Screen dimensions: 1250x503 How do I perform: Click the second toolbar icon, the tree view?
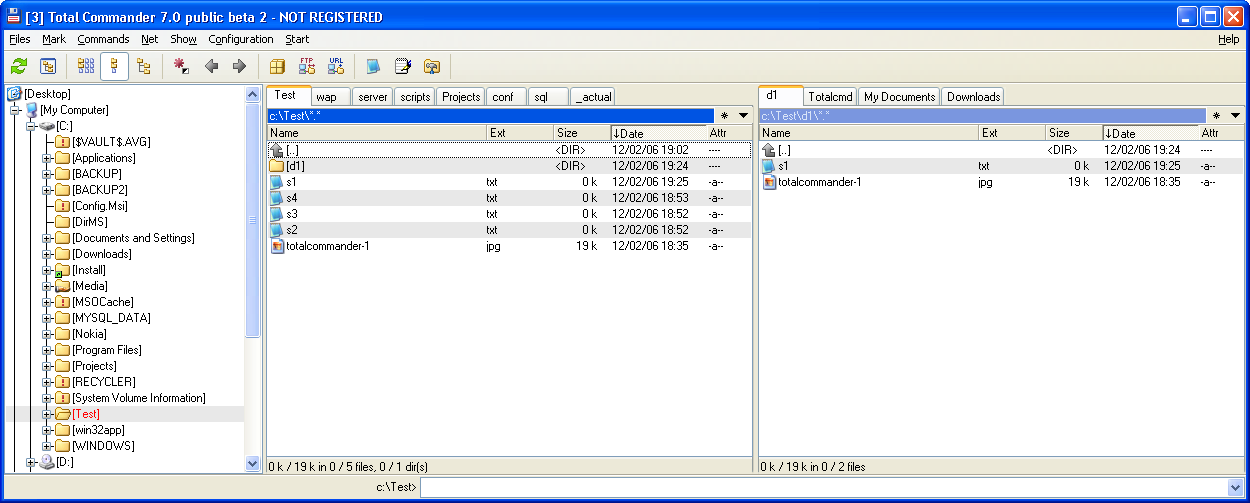48,66
